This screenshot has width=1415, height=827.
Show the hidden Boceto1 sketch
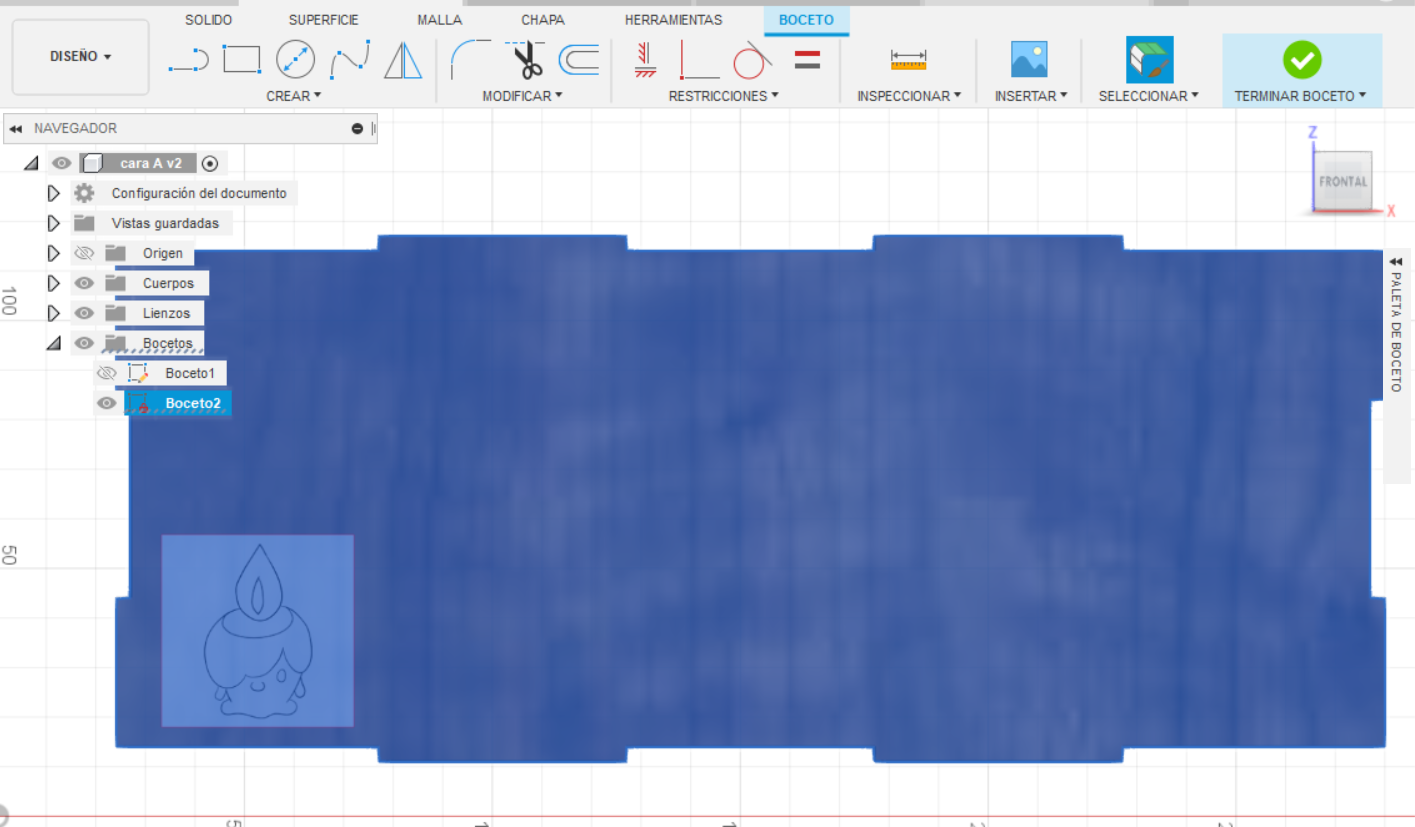pos(106,373)
